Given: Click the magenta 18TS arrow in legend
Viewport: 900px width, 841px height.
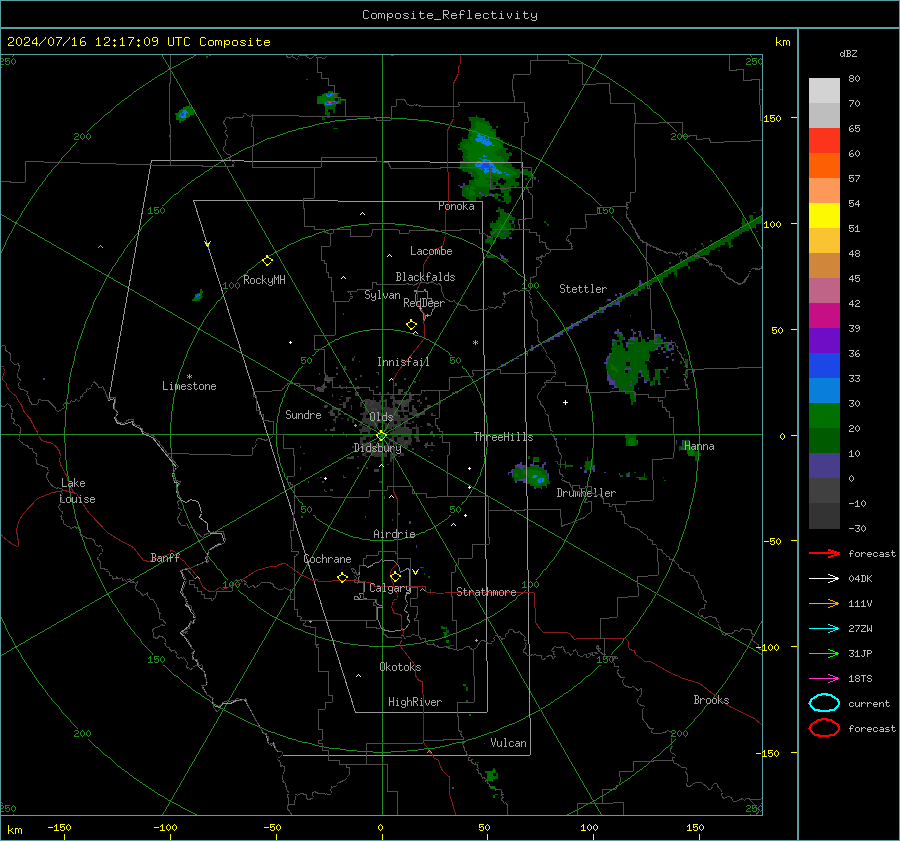Looking at the screenshot, I should click(x=824, y=679).
